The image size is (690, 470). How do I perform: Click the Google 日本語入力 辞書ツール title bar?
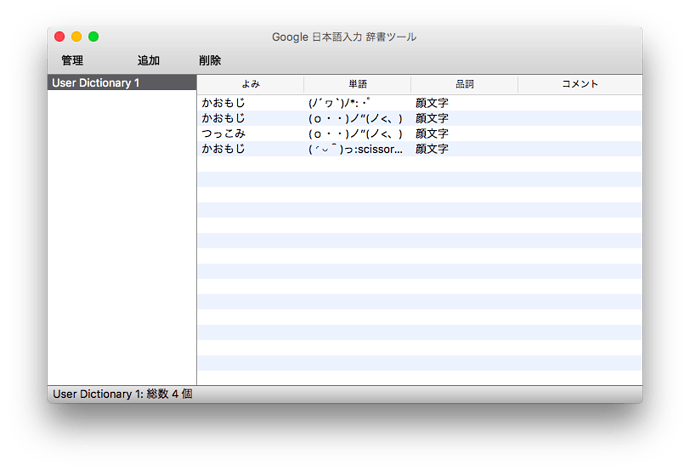[344, 37]
